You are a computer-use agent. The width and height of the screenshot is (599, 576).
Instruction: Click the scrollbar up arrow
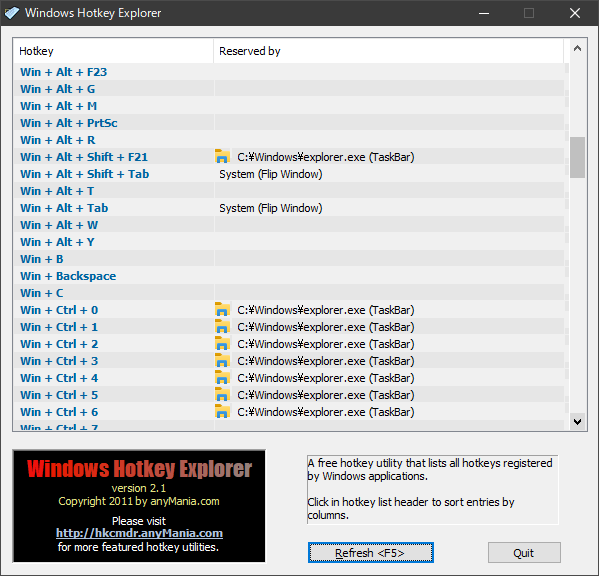tap(577, 48)
